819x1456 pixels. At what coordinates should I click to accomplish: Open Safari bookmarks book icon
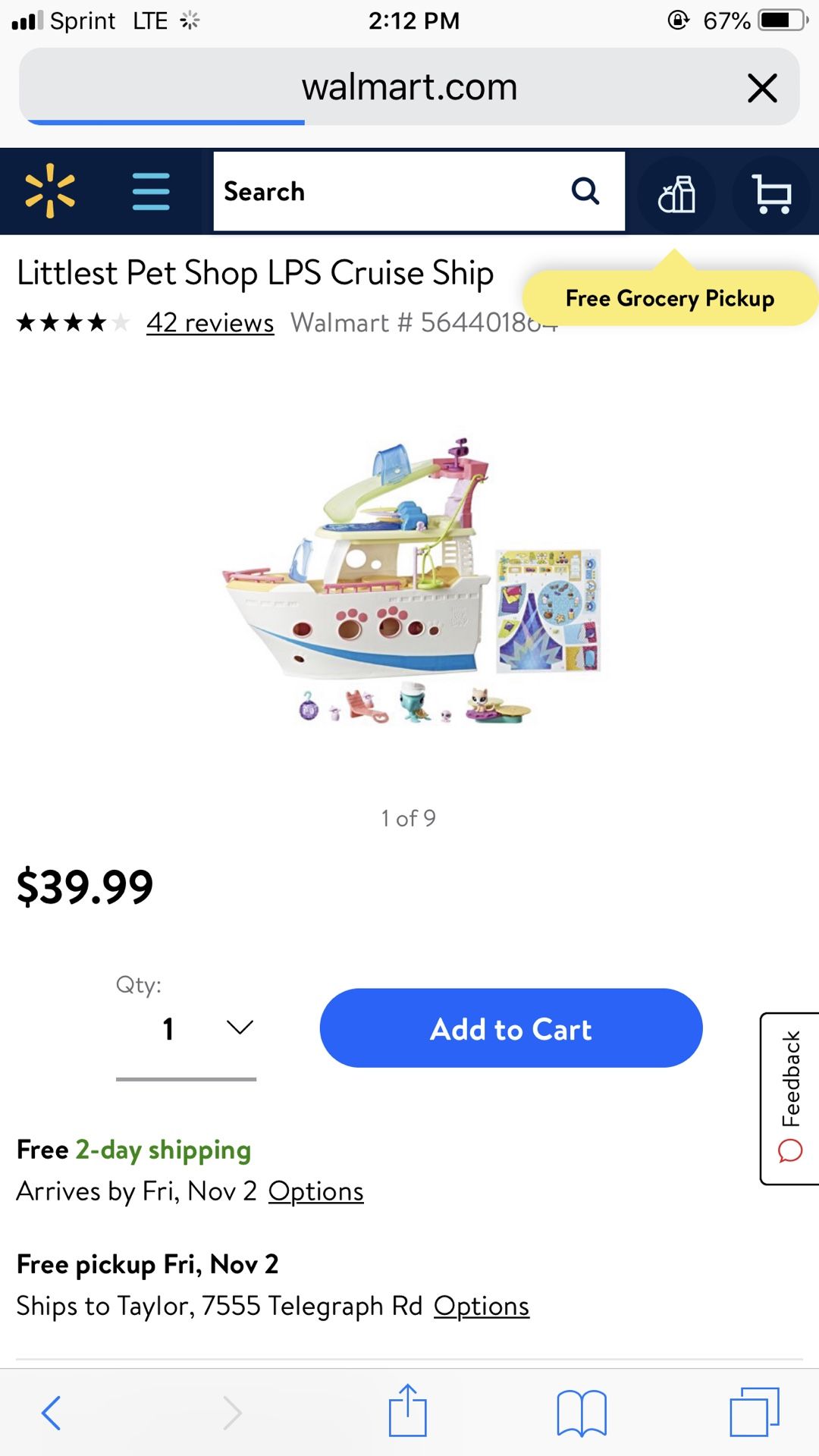(x=582, y=1413)
